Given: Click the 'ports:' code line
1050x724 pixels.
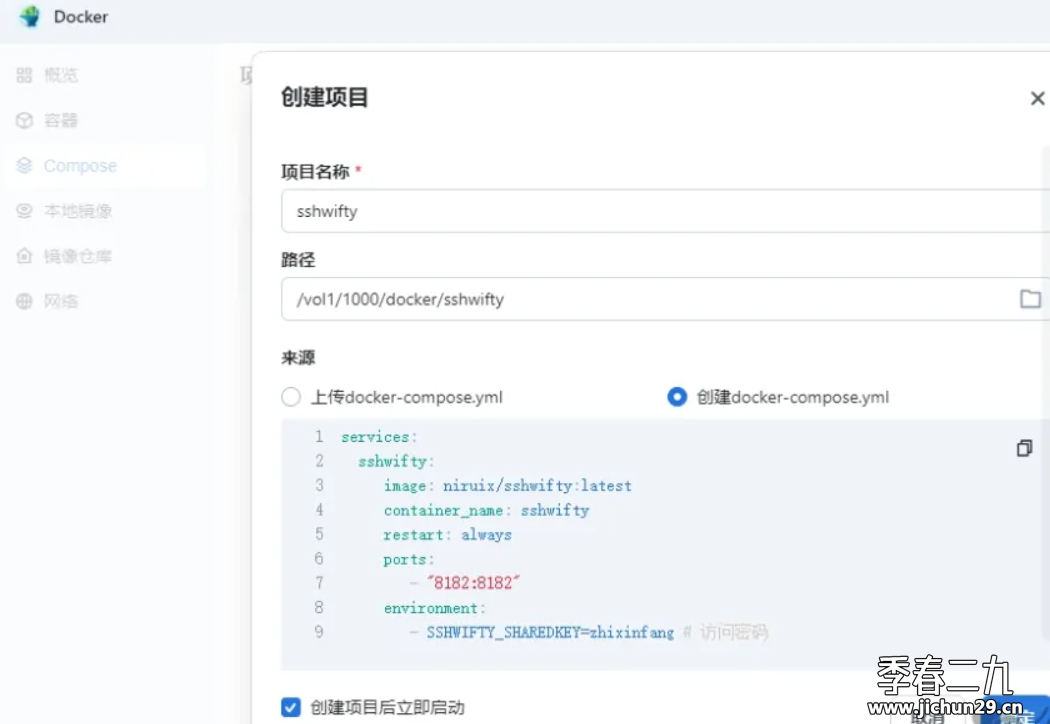Looking at the screenshot, I should click(x=408, y=559).
